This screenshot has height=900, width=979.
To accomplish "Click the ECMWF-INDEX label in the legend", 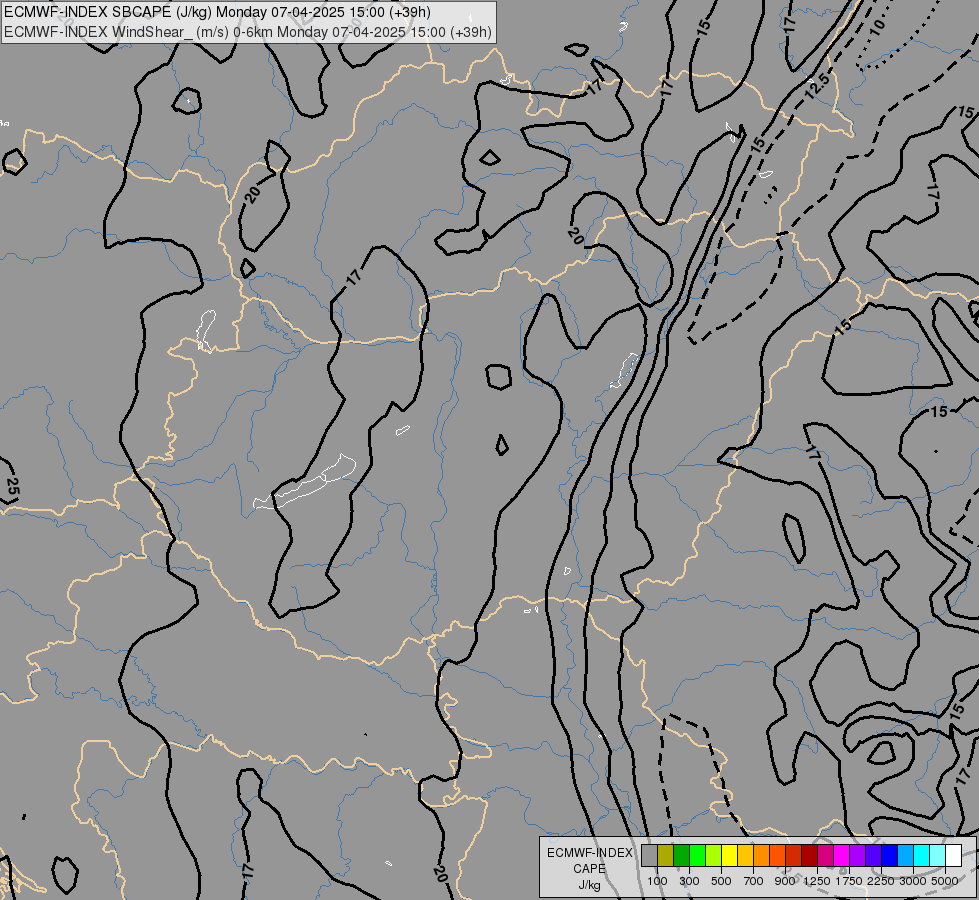I will (589, 853).
